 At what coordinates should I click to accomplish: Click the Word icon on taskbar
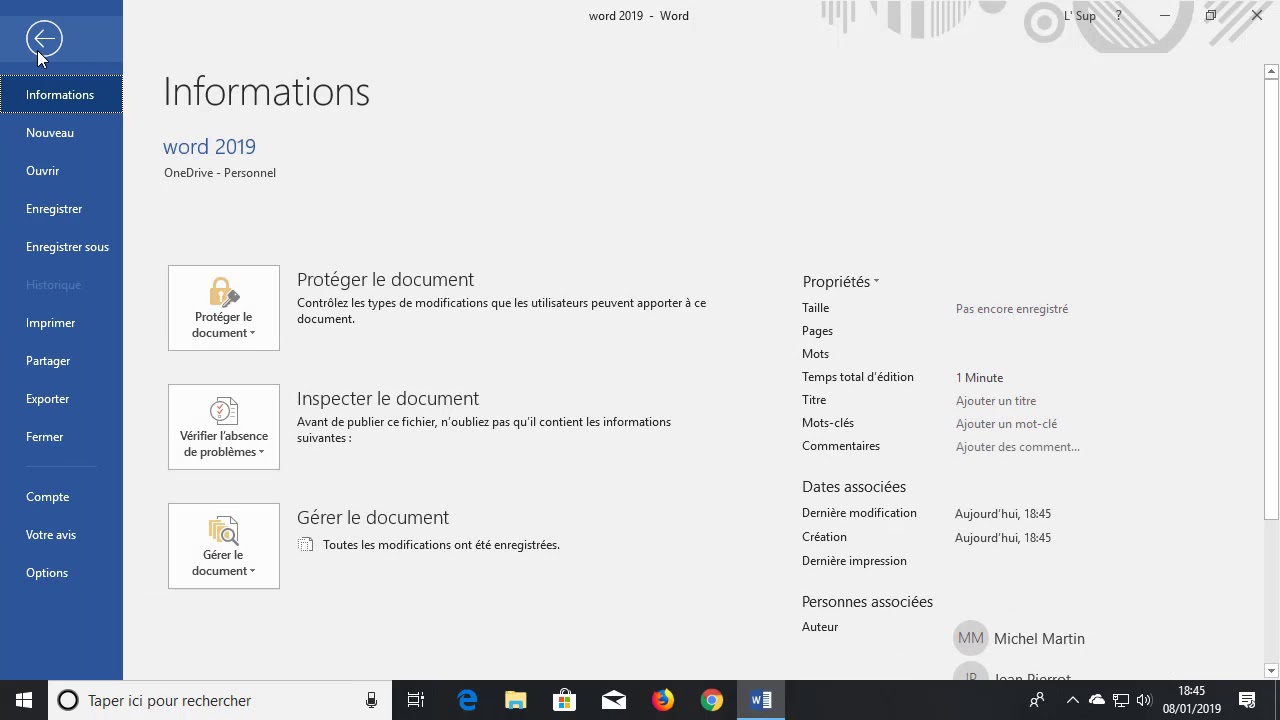tap(761, 701)
